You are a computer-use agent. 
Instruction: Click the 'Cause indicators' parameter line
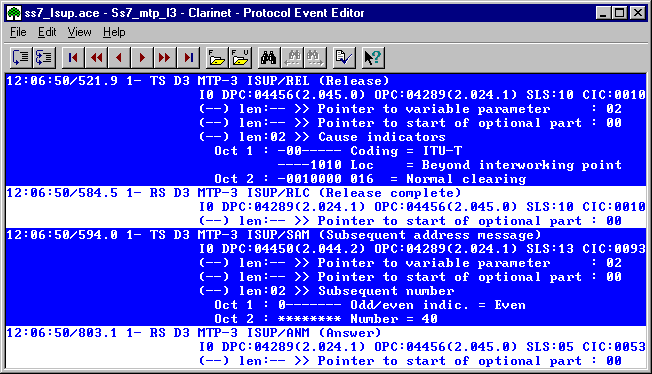coord(322,137)
